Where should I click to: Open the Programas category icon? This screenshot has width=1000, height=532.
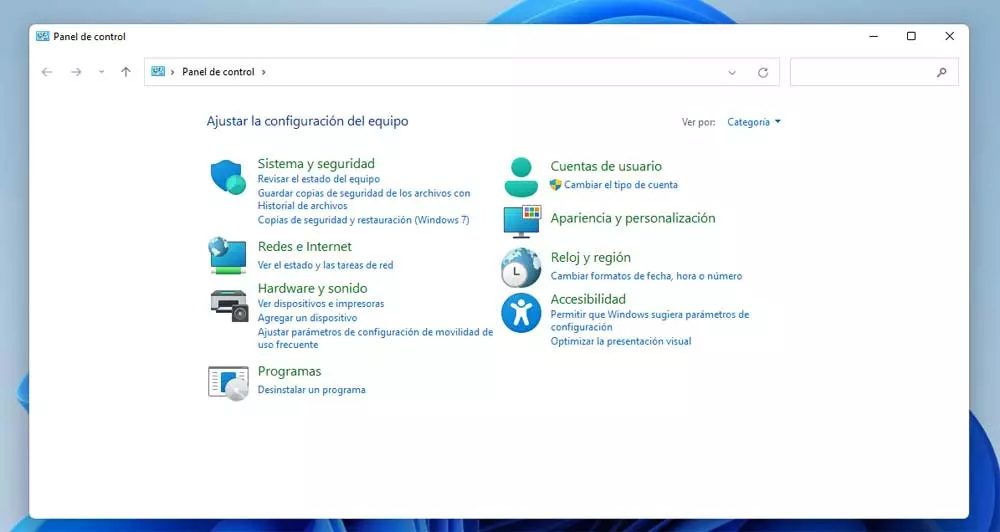pos(228,383)
